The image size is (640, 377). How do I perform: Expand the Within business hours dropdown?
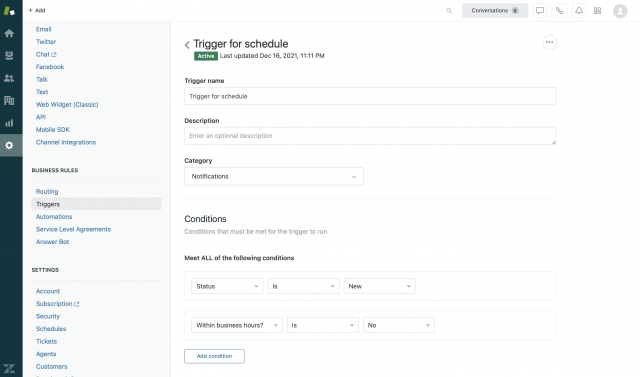(x=237, y=325)
